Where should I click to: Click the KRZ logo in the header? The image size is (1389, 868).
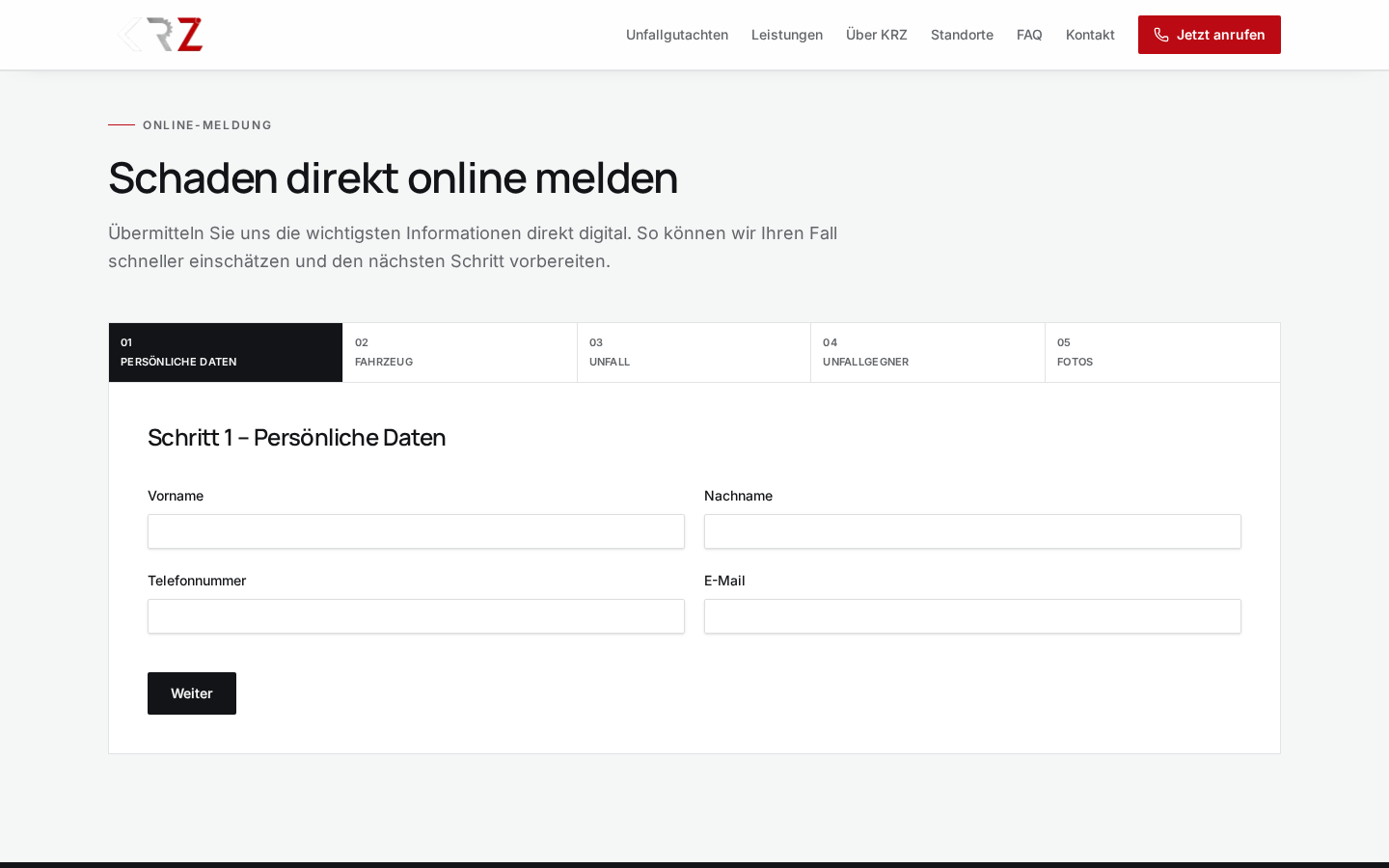160,35
